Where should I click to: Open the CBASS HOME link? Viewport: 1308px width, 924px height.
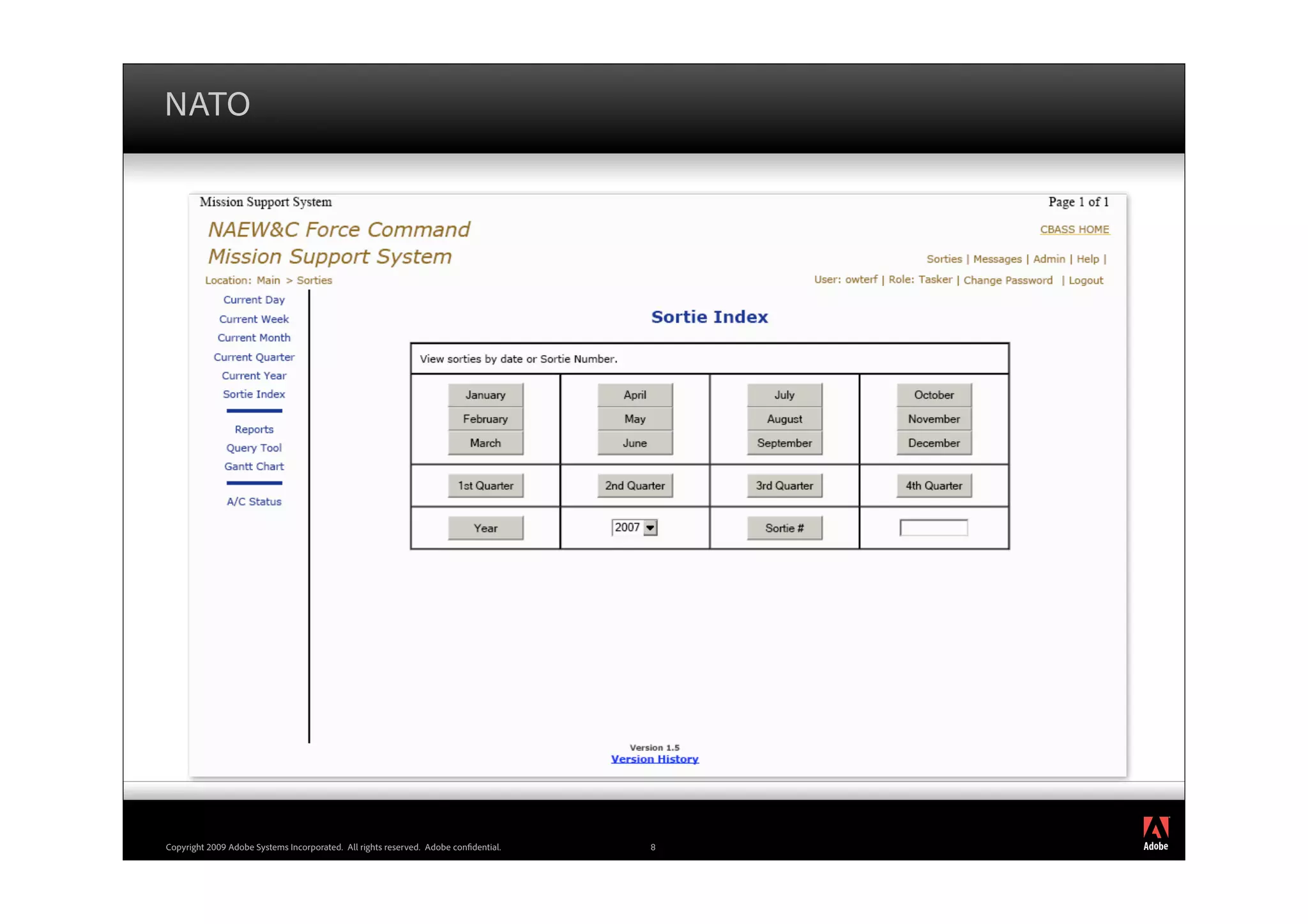coord(1074,229)
